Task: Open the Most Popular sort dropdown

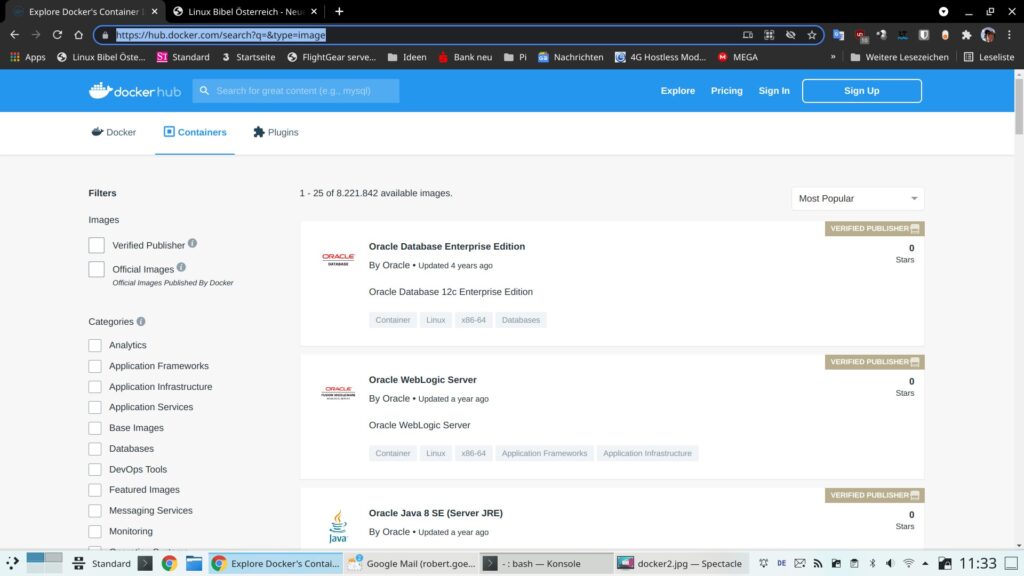Action: pyautogui.click(x=857, y=199)
